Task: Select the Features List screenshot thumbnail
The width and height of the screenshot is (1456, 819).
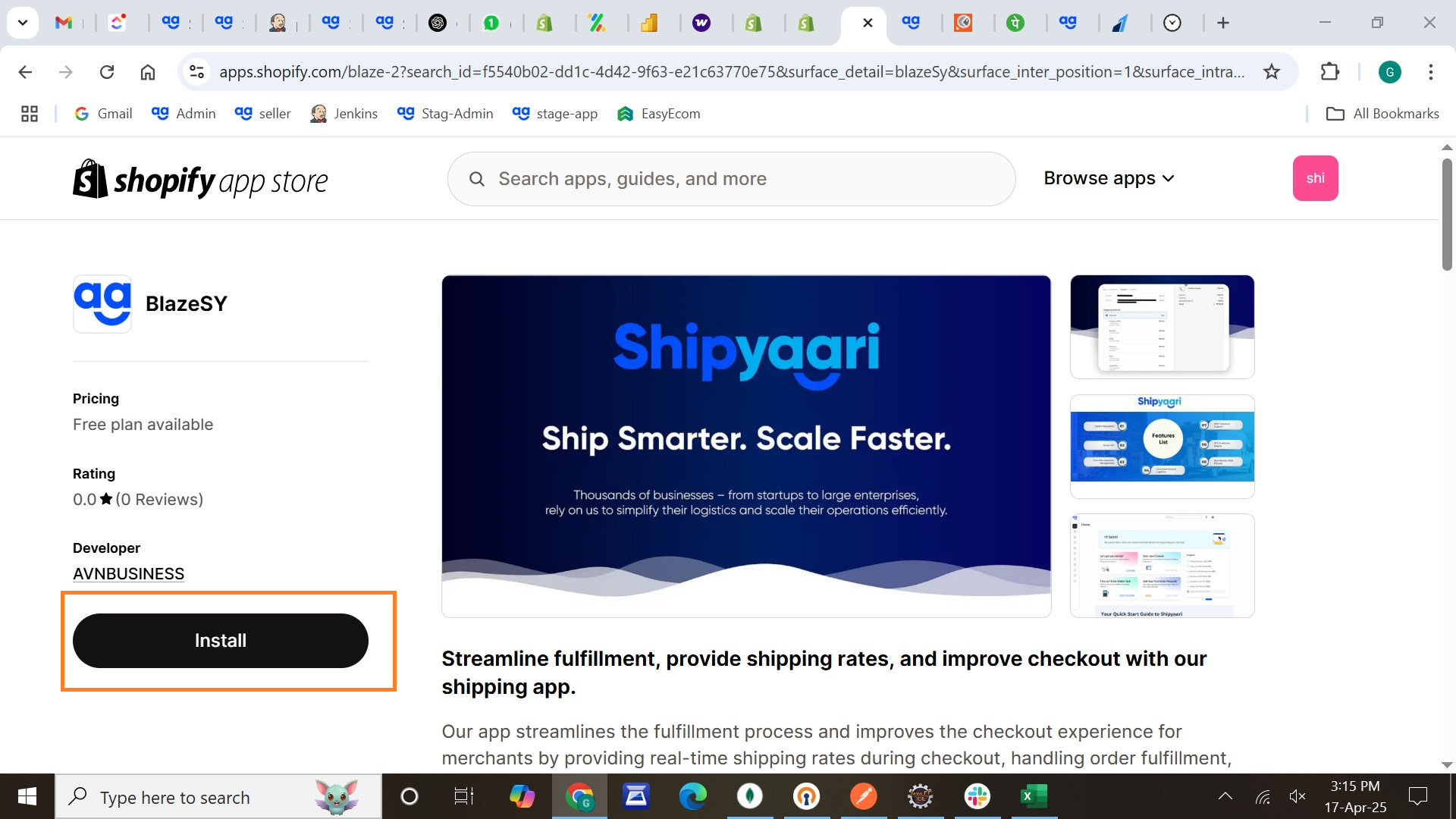Action: point(1162,446)
